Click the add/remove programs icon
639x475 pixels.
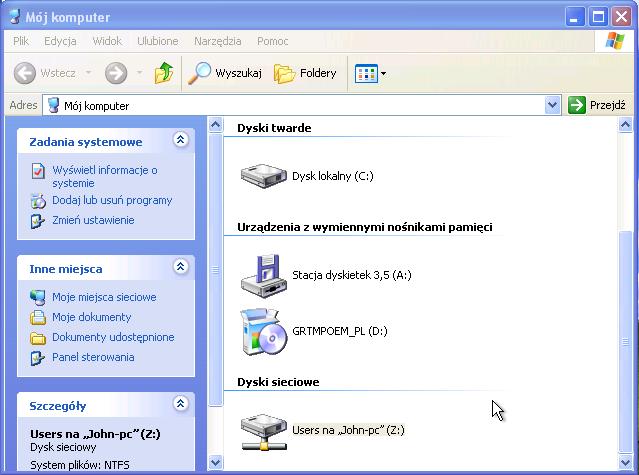pyautogui.click(x=38, y=201)
